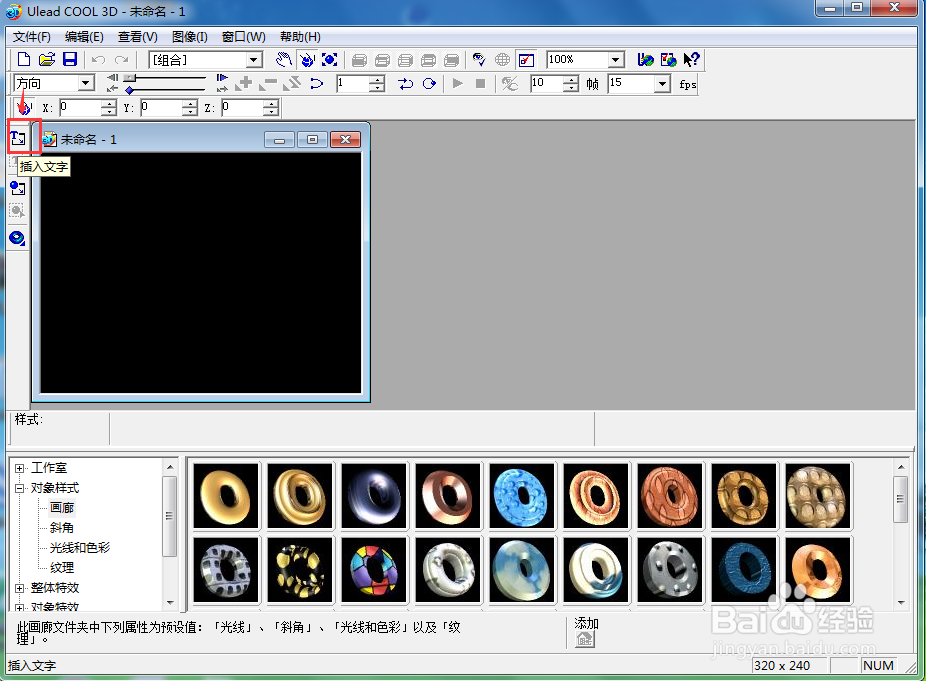Select the 斜角 tree item
Viewport: 926px width, 681px height.
click(62, 528)
